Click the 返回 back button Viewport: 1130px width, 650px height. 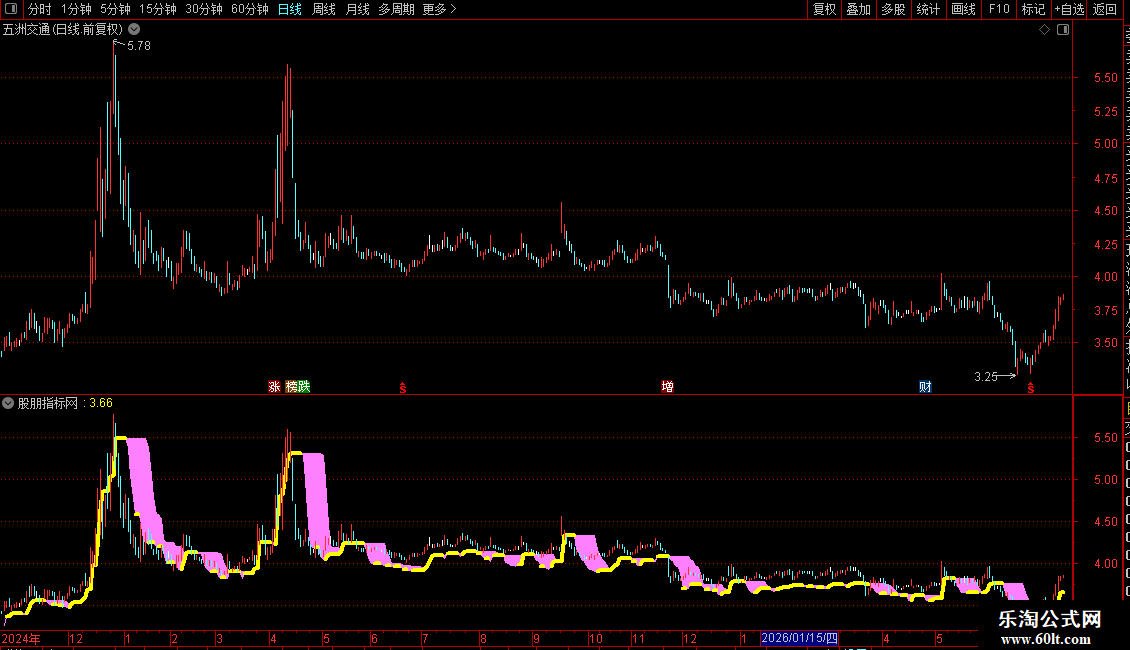coord(1105,9)
